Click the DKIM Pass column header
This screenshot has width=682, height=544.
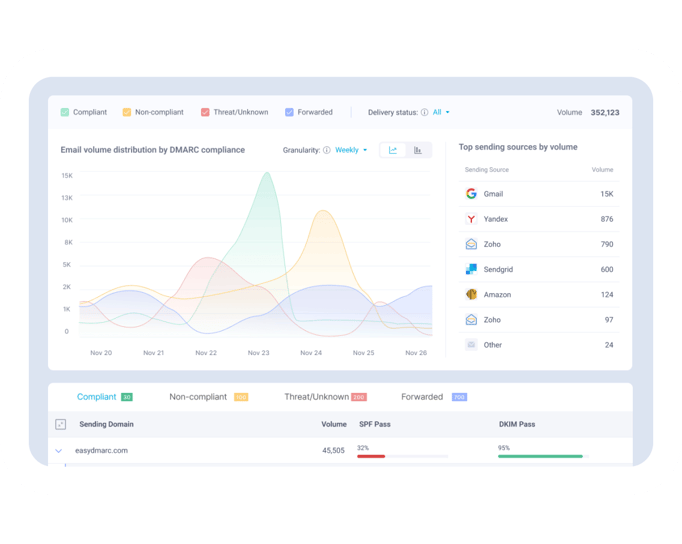517,424
